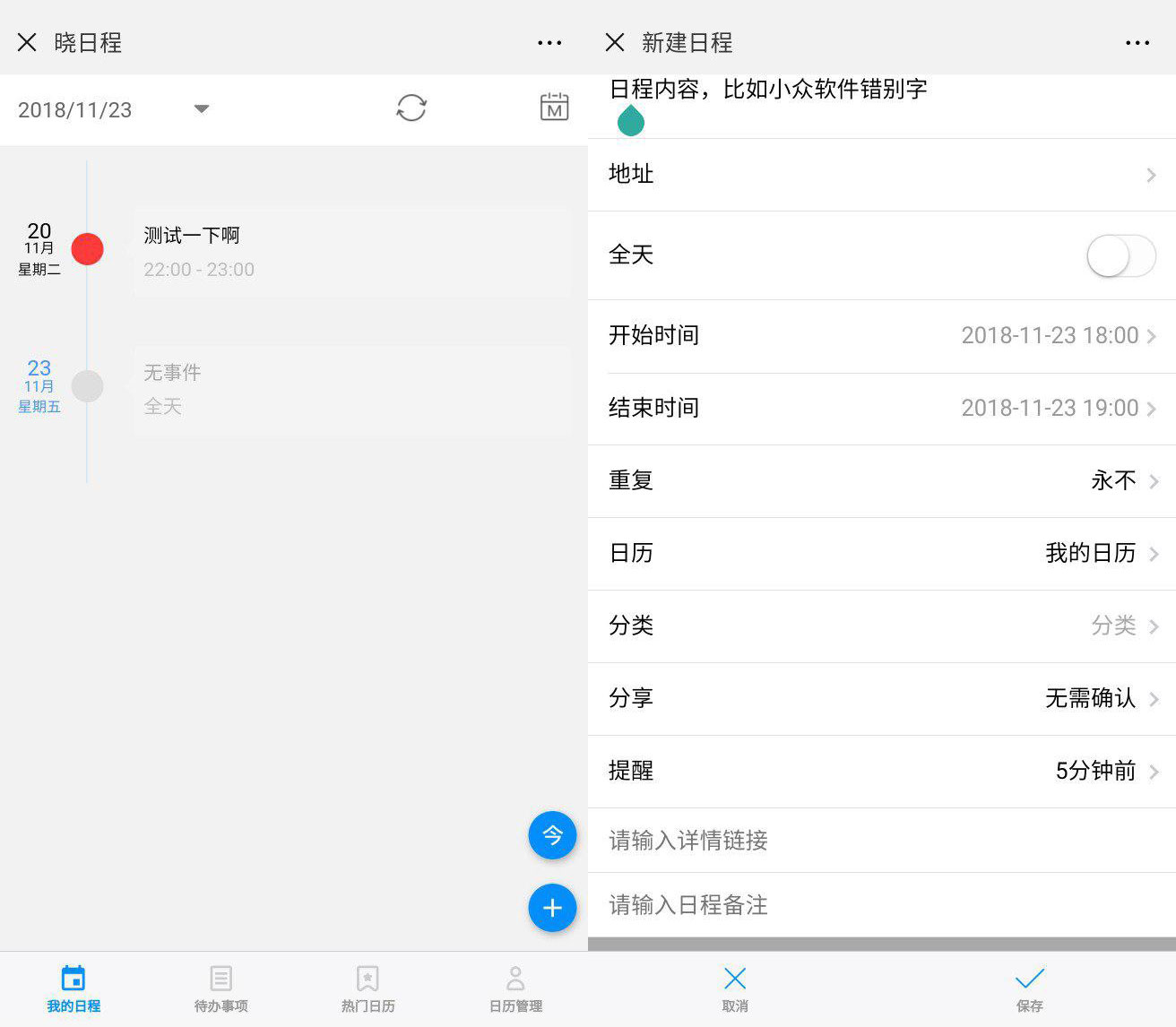This screenshot has height=1027, width=1176.
Task: Tap 保存 to save the schedule
Action: click(x=1029, y=989)
